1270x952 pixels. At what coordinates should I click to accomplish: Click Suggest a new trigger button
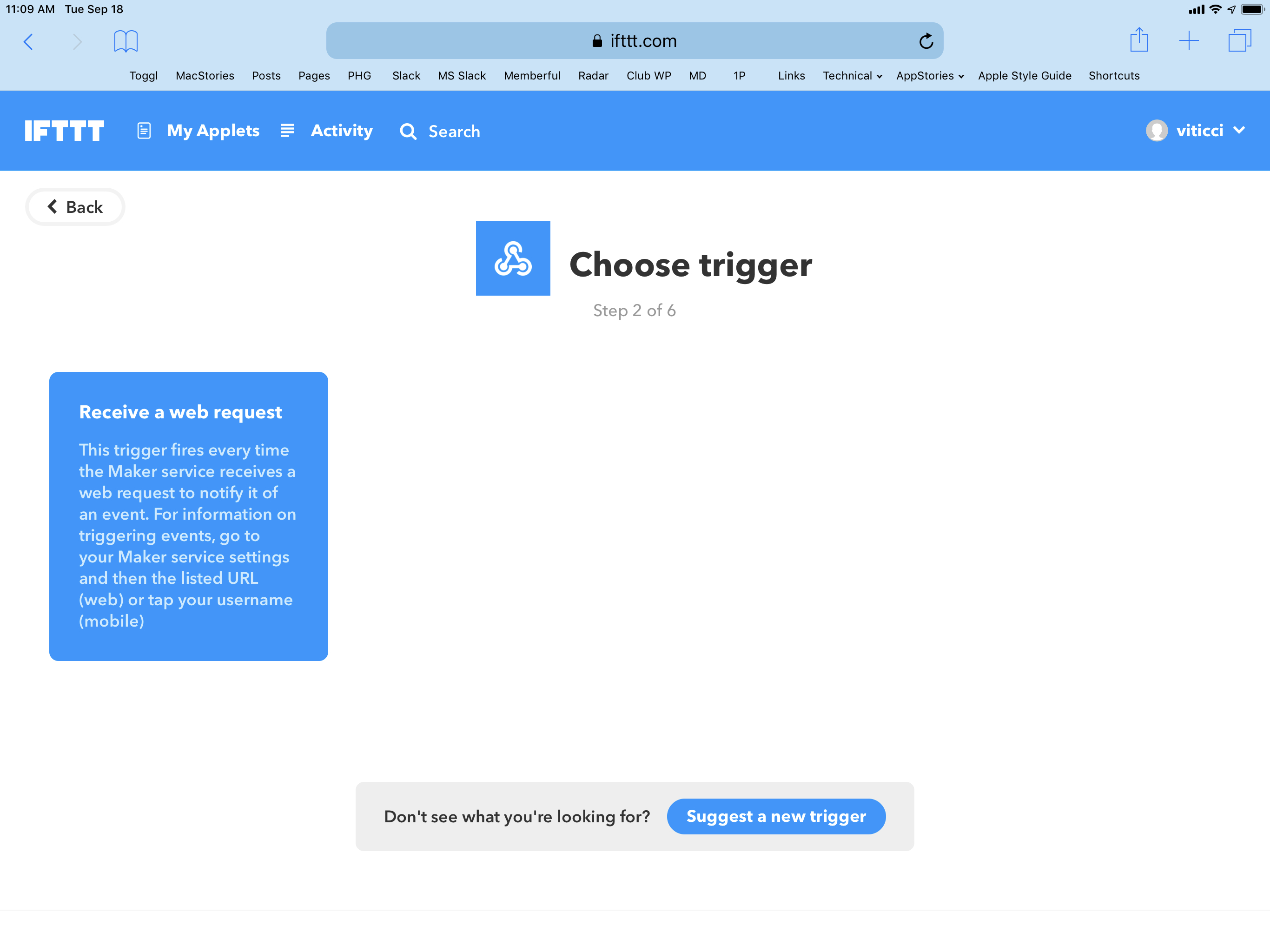[x=776, y=816]
